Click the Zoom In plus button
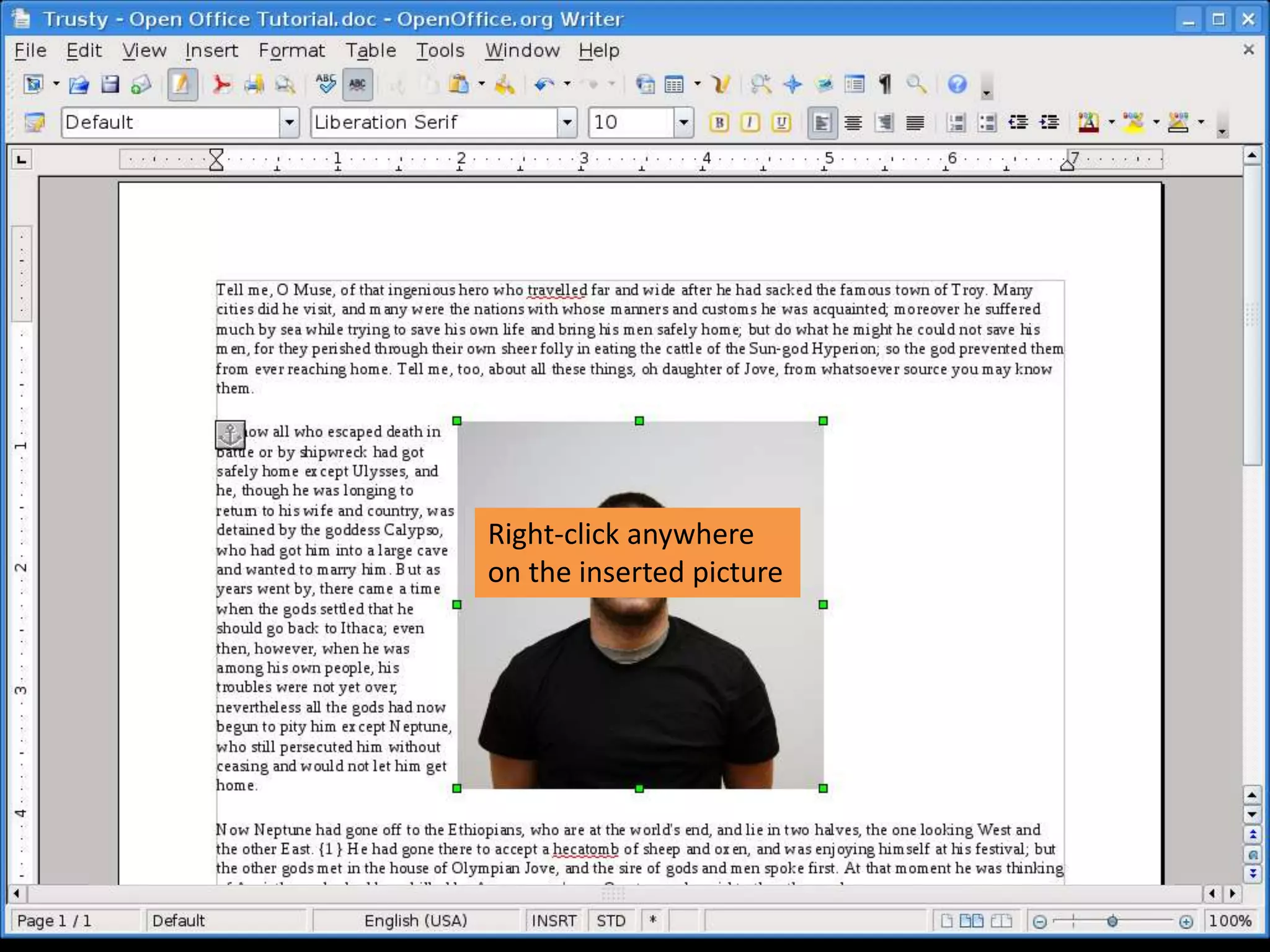 [1186, 922]
